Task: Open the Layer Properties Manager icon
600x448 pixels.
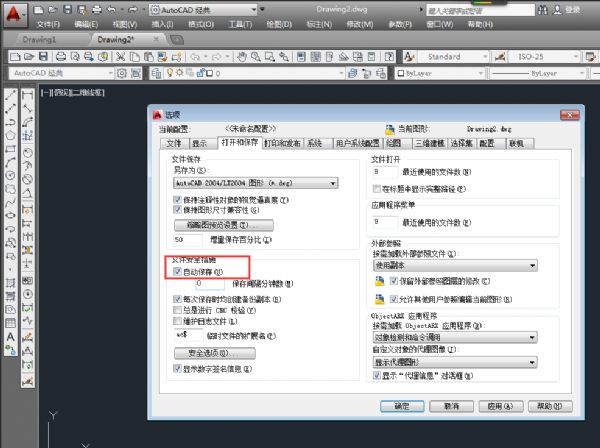Action: click(x=156, y=73)
